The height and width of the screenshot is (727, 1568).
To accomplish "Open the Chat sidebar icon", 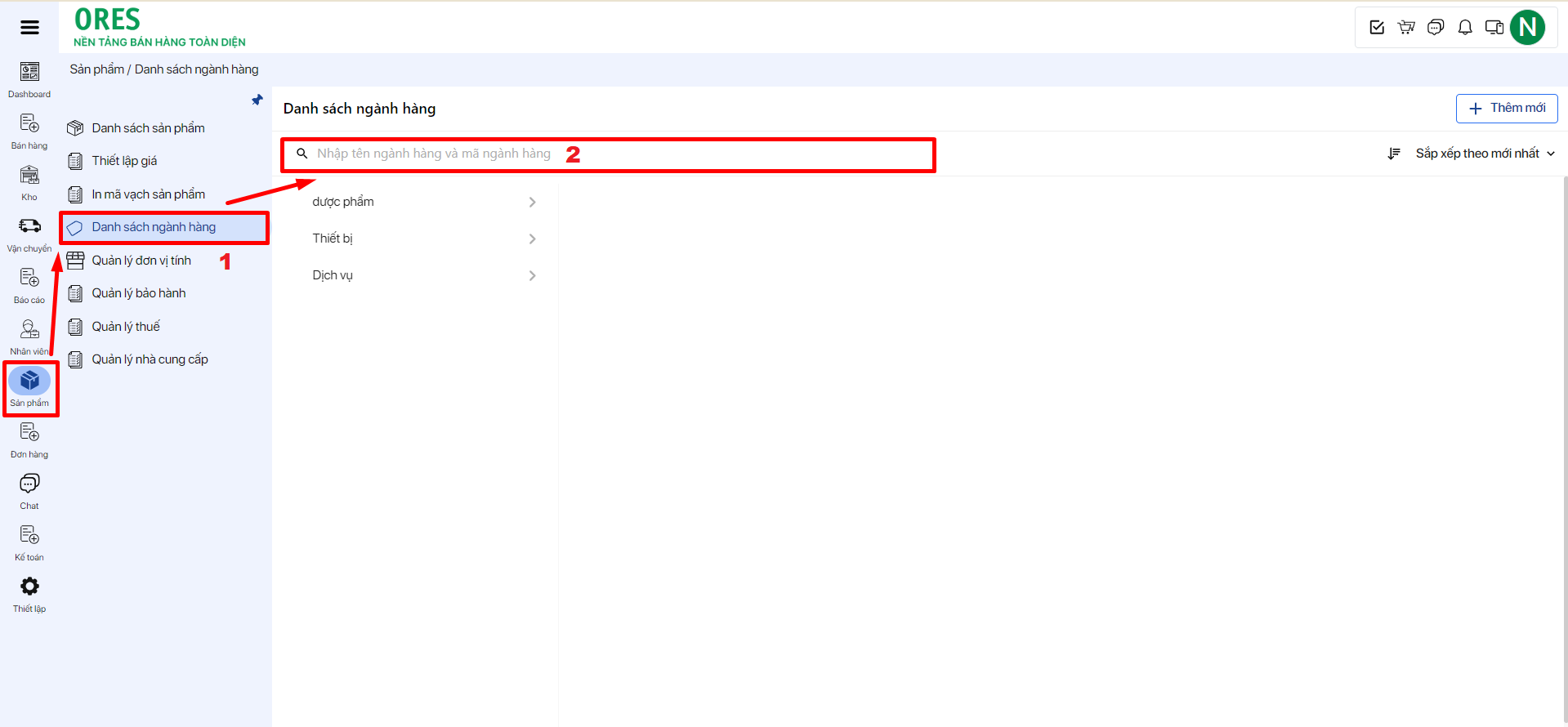I will 29,484.
